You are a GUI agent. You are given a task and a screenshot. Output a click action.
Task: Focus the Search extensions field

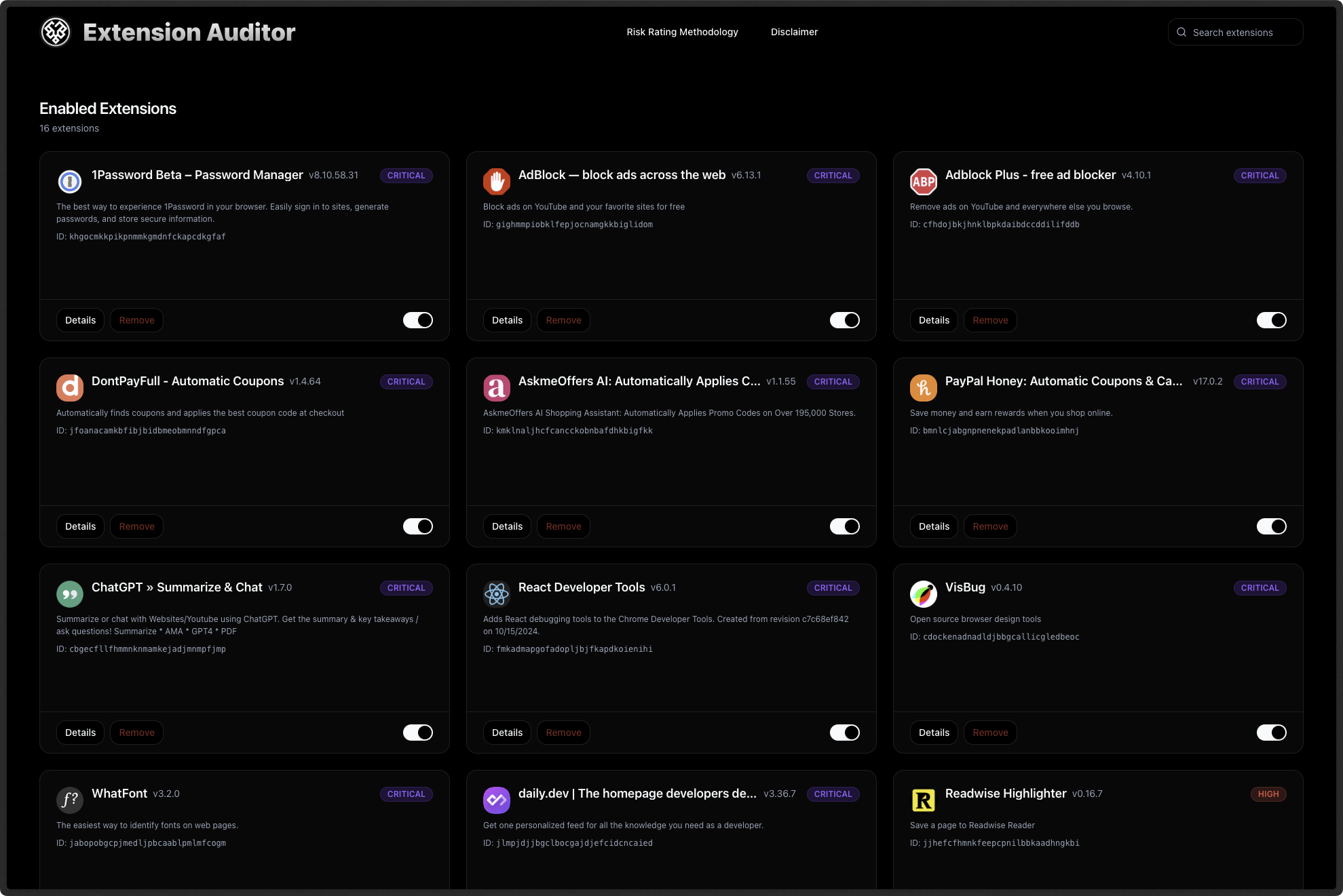pyautogui.click(x=1235, y=32)
